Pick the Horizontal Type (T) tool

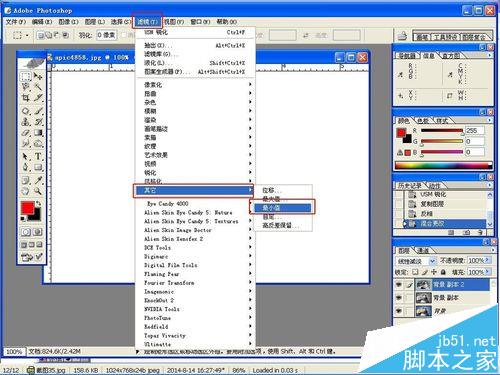pos(38,156)
